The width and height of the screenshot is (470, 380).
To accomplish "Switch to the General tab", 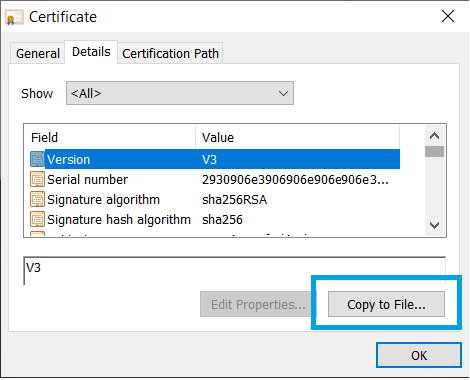I will (38, 53).
